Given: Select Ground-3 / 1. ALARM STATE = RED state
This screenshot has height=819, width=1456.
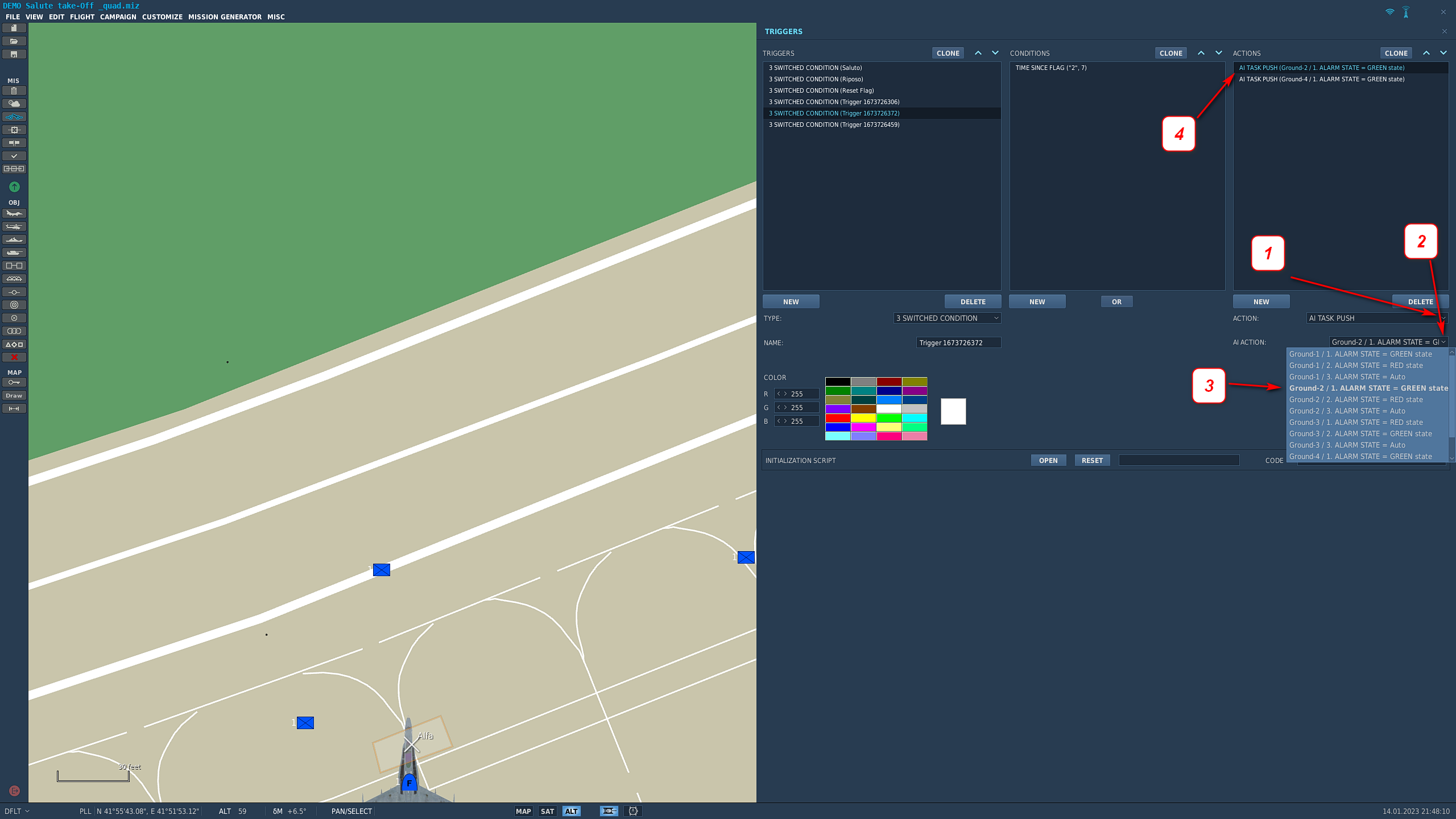Looking at the screenshot, I should [1356, 423].
